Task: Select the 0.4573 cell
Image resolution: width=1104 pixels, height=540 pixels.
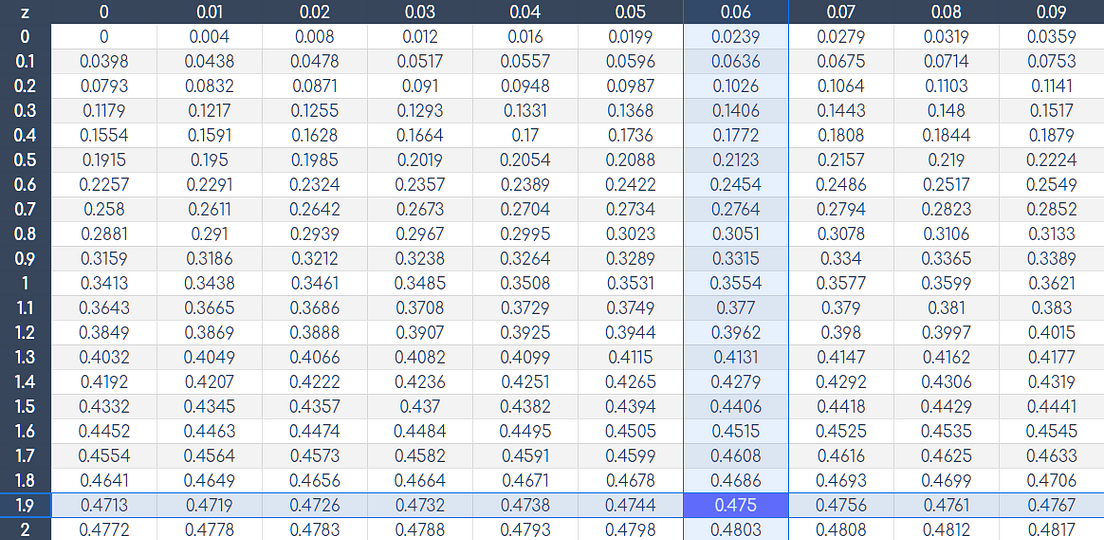Action: [315, 456]
